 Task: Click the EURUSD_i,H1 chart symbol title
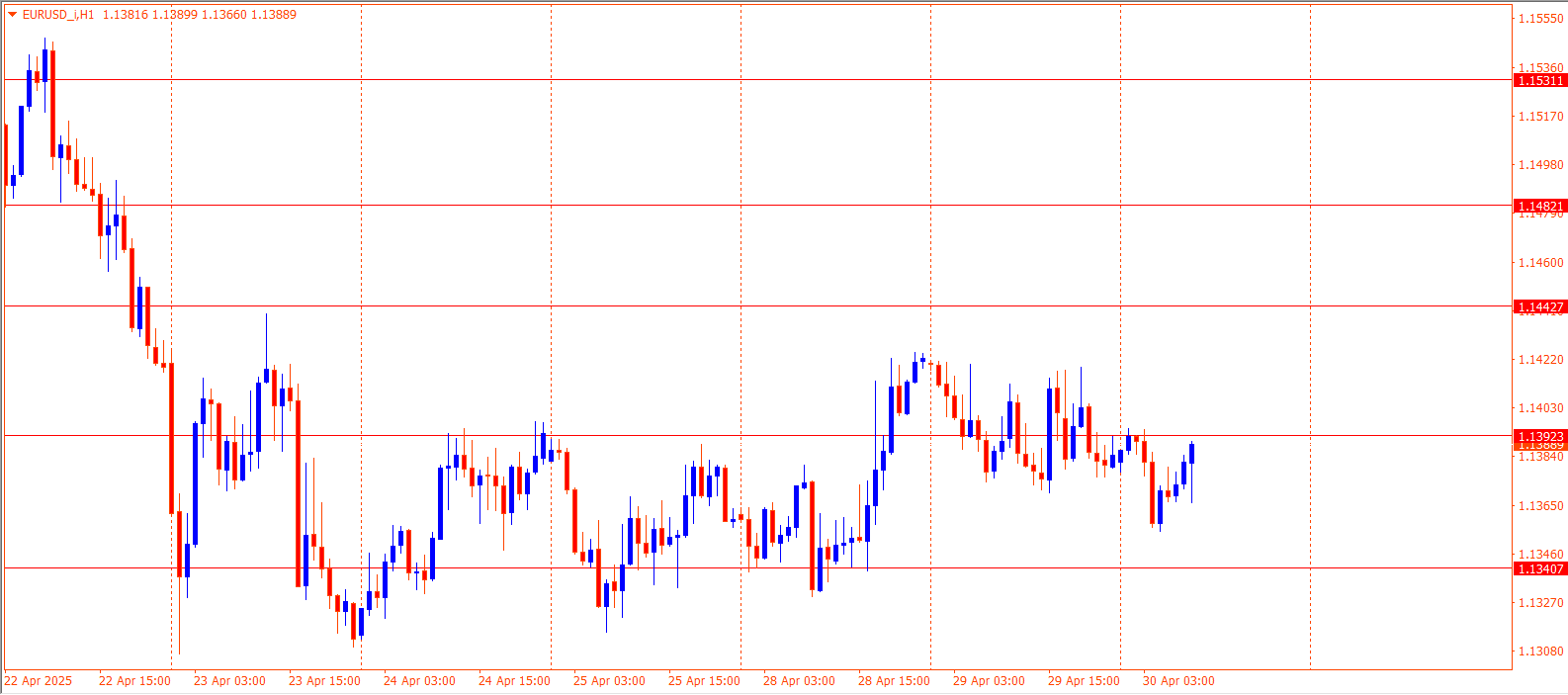pos(58,15)
